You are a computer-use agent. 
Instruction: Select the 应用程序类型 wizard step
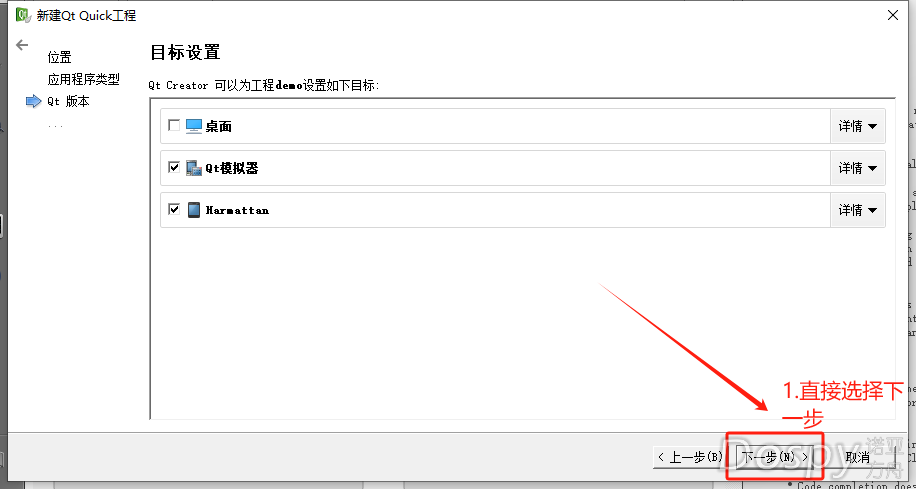coord(84,79)
